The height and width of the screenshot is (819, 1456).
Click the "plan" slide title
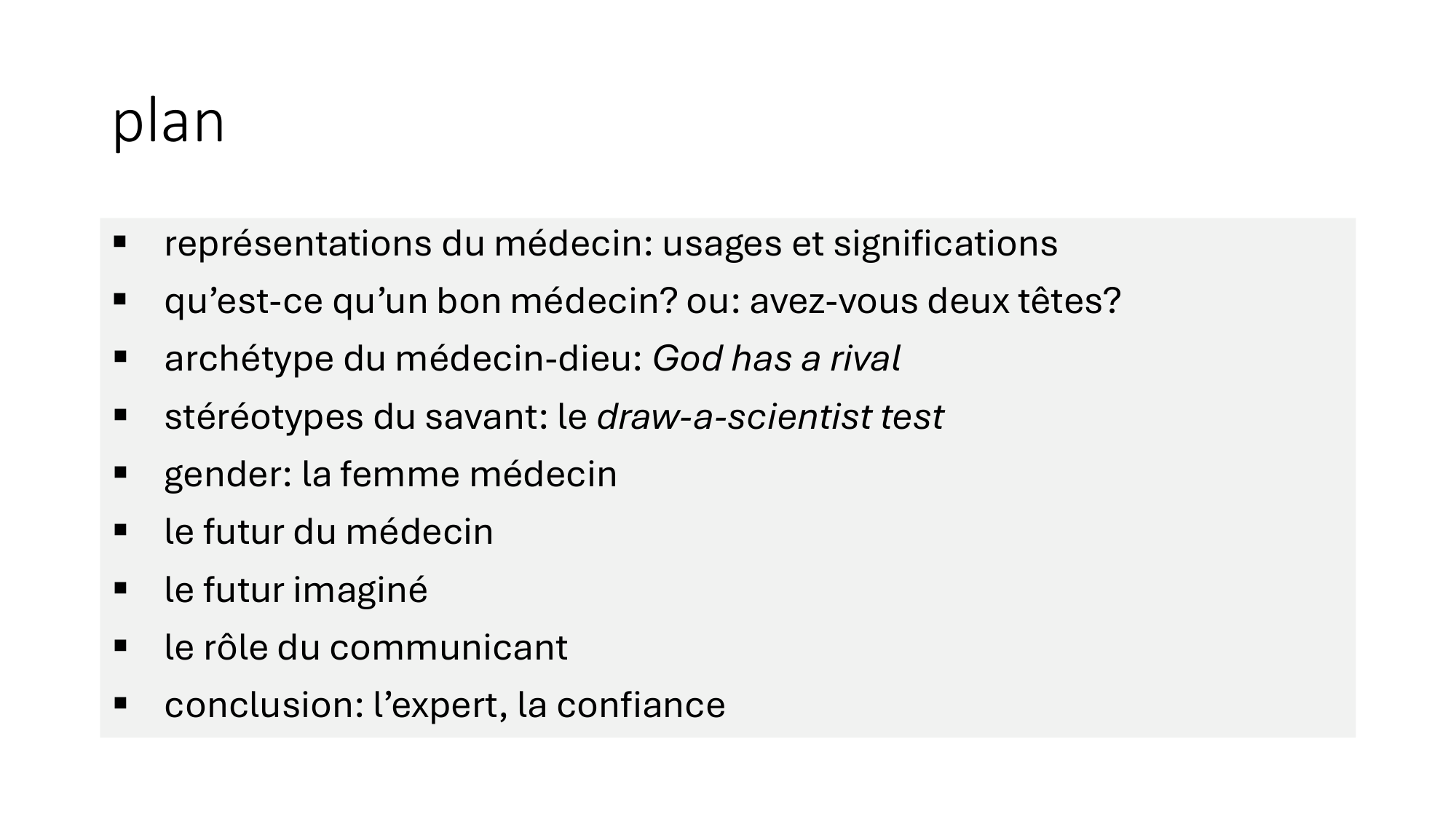pyautogui.click(x=169, y=122)
